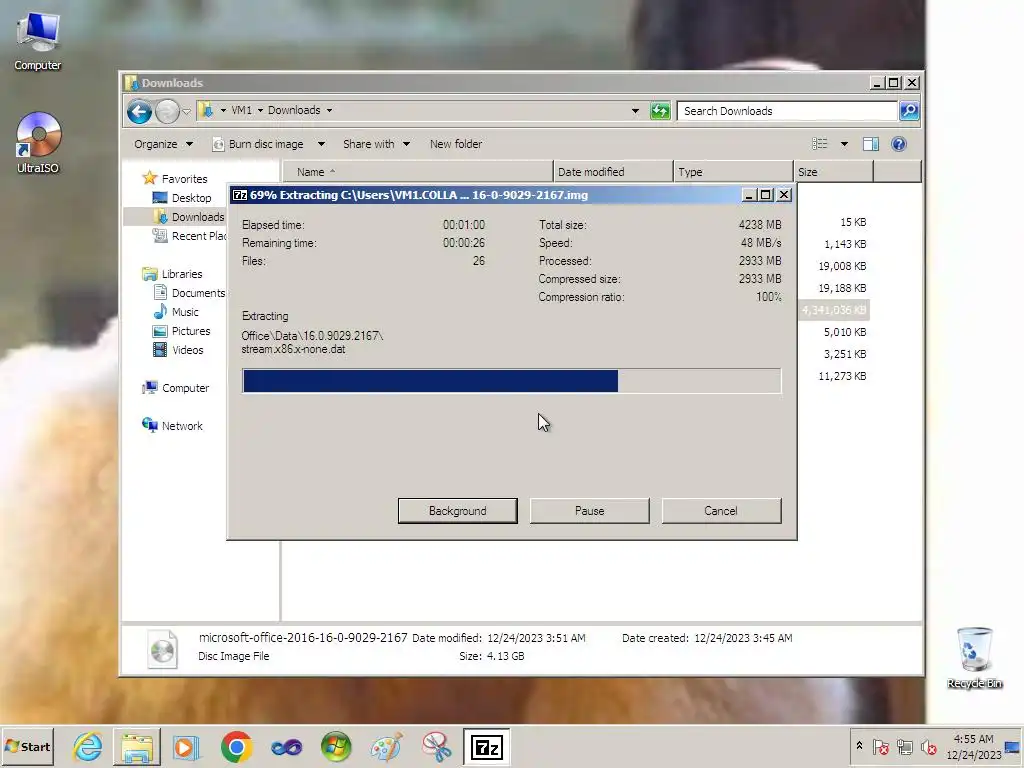Click the Show desktop tray button
Image resolution: width=1024 pixels, height=768 pixels.
pyautogui.click(x=1014, y=746)
